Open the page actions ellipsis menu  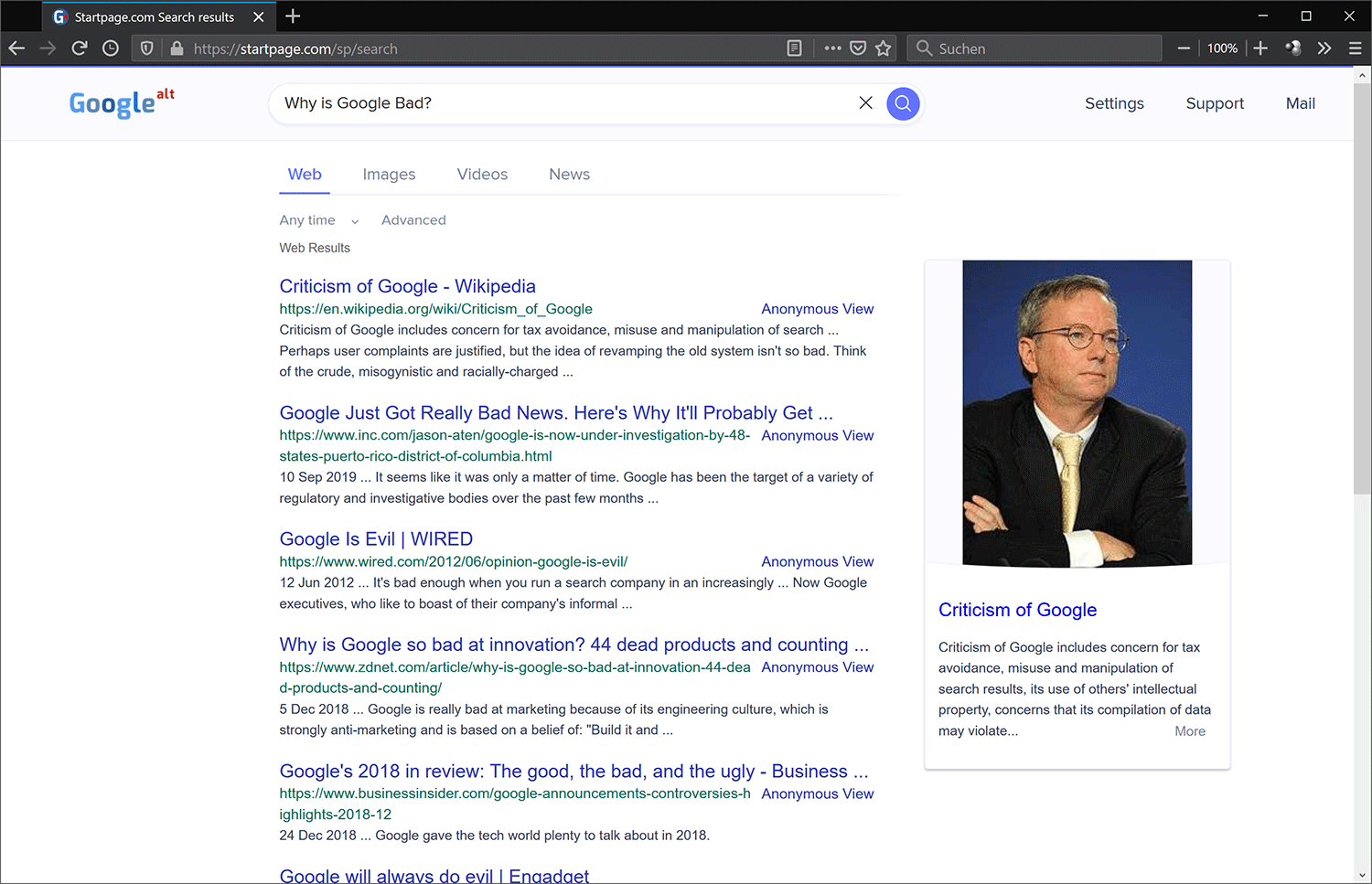831,48
